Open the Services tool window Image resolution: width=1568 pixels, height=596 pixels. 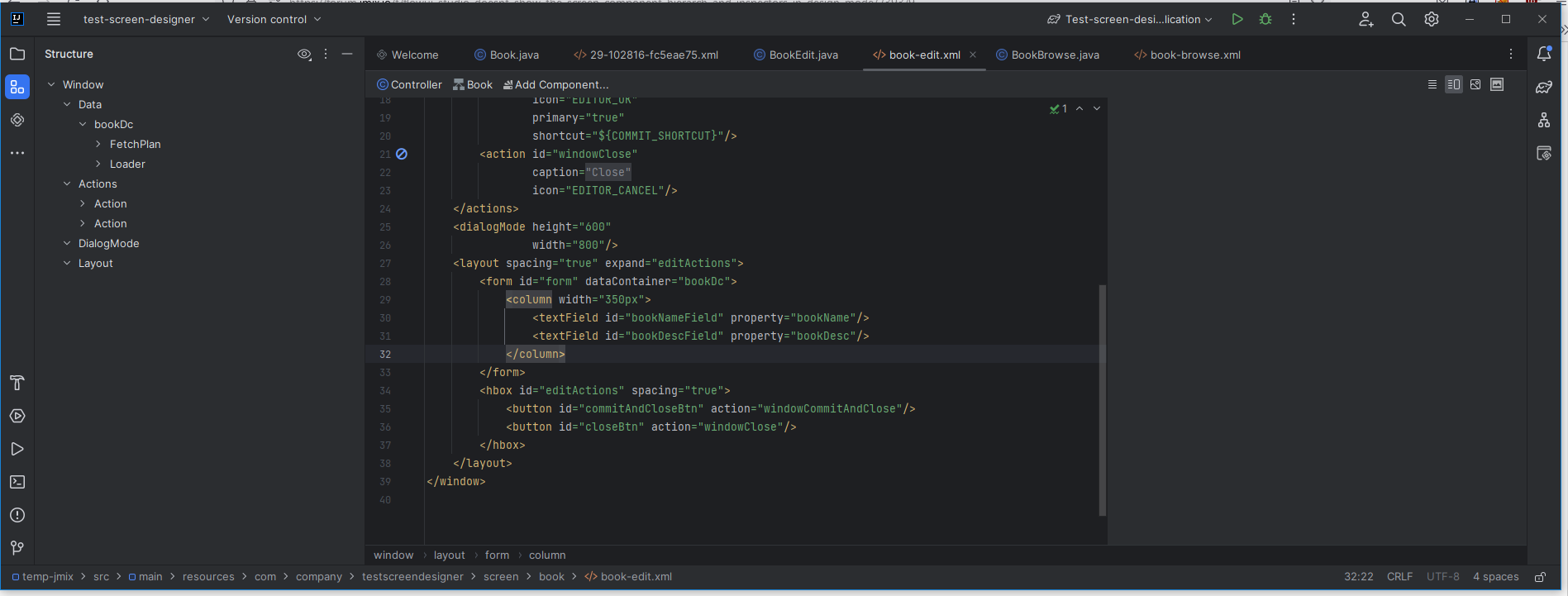pyautogui.click(x=17, y=416)
